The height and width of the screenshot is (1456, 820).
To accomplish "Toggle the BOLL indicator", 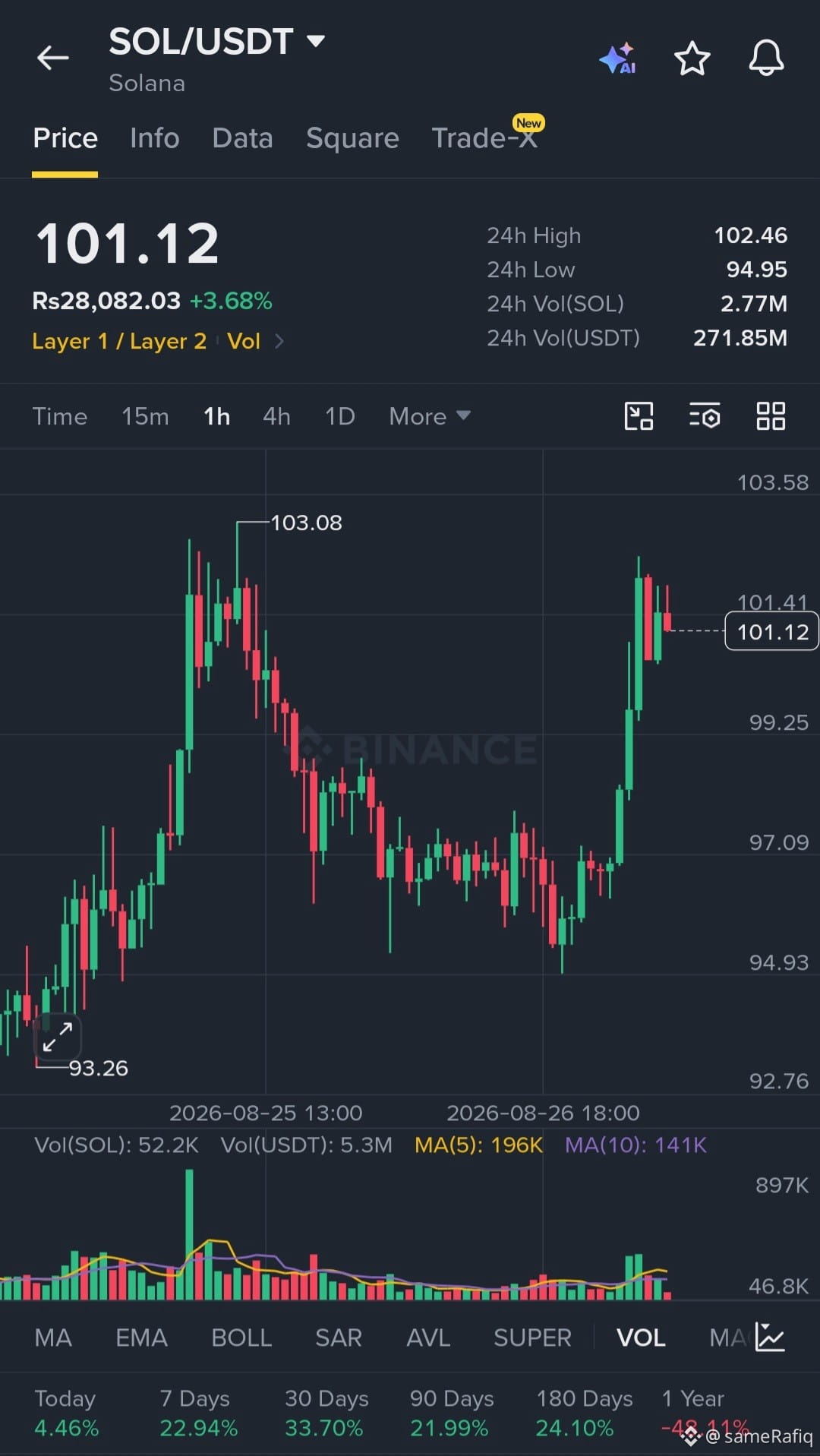I will 241,1338.
